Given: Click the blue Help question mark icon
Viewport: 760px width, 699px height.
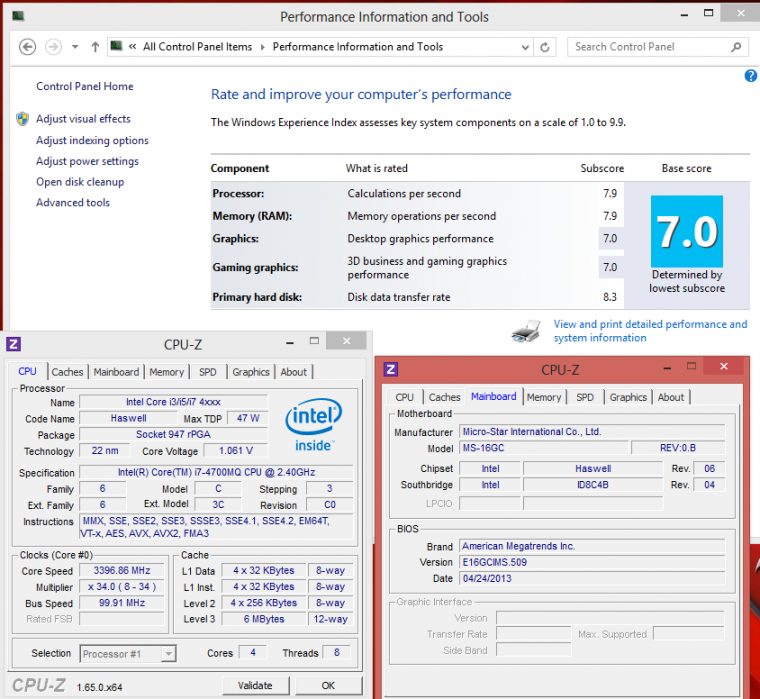Looking at the screenshot, I should 751,76.
